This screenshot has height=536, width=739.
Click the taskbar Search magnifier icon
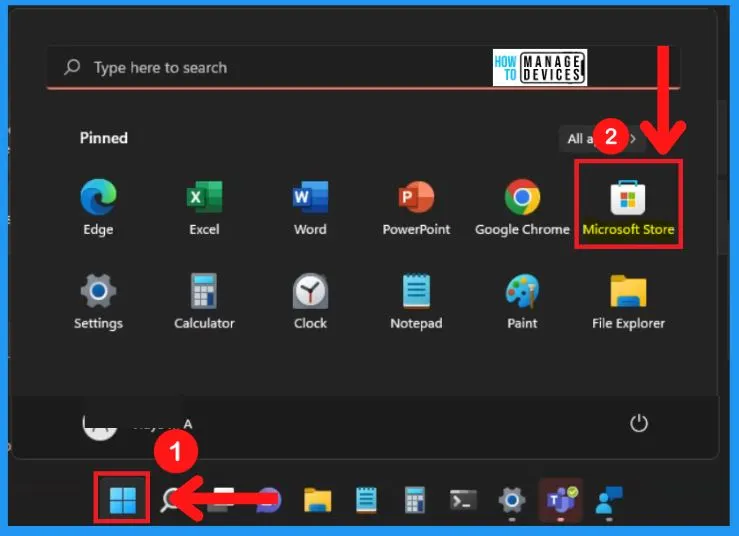pos(169,500)
